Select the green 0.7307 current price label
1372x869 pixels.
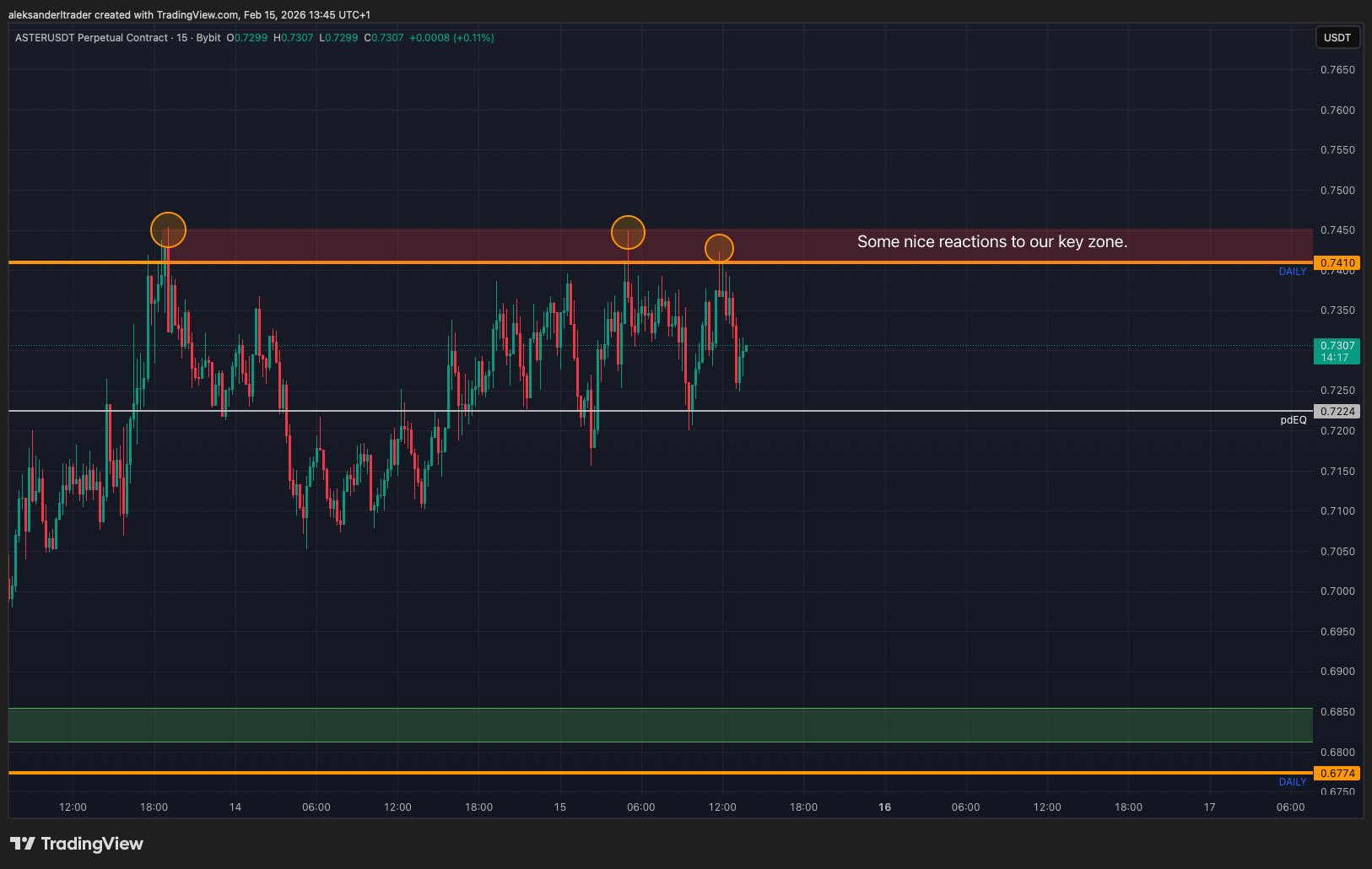(1337, 351)
